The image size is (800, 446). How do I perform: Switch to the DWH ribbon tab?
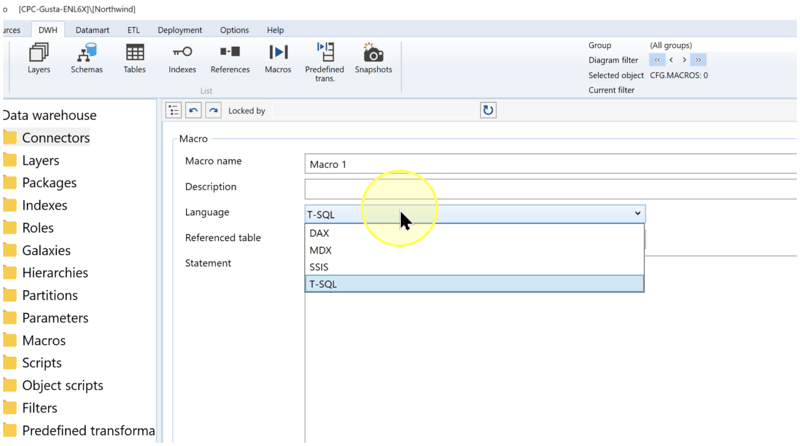click(x=48, y=30)
